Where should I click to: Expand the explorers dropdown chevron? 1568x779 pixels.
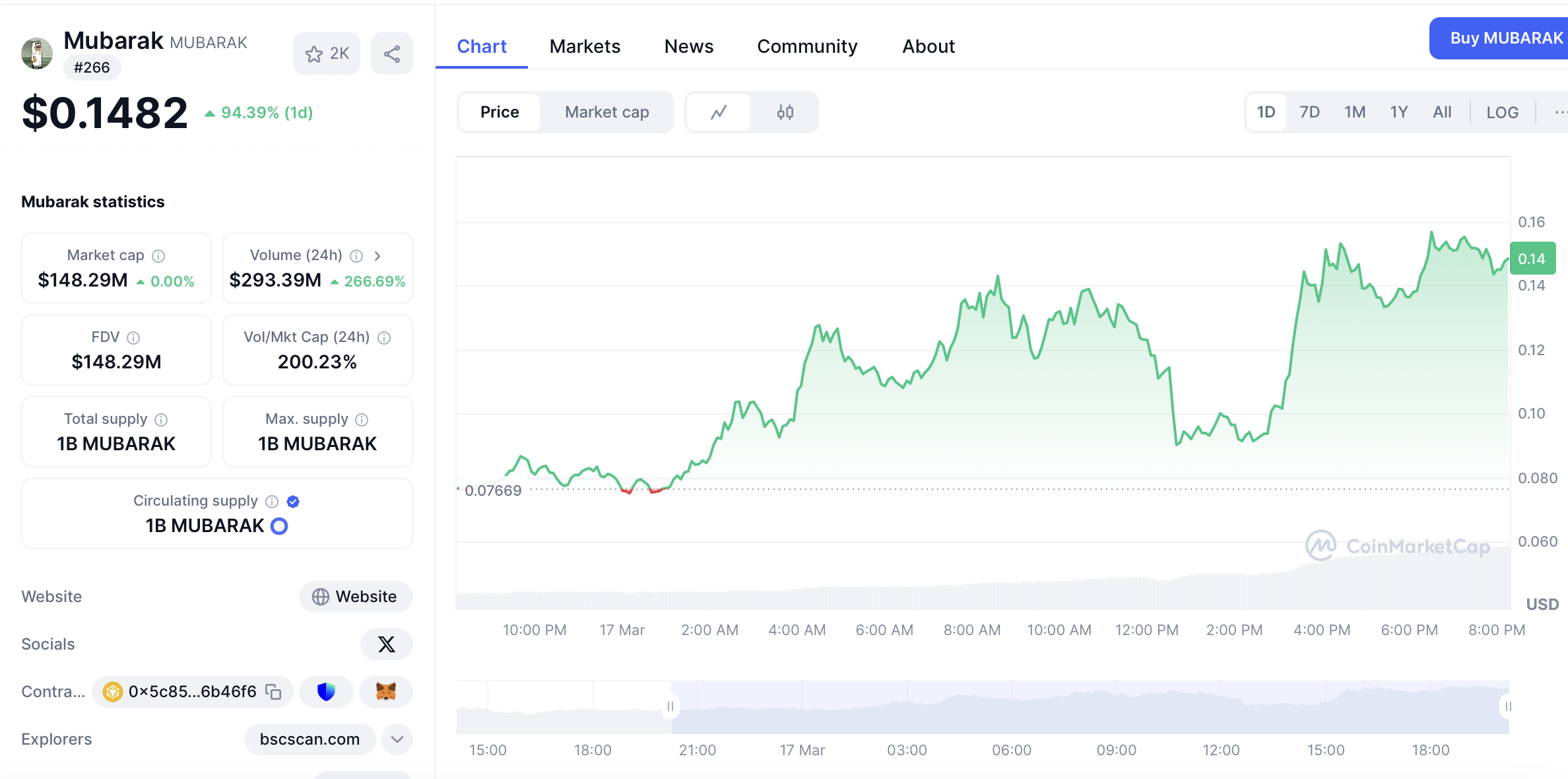(397, 739)
